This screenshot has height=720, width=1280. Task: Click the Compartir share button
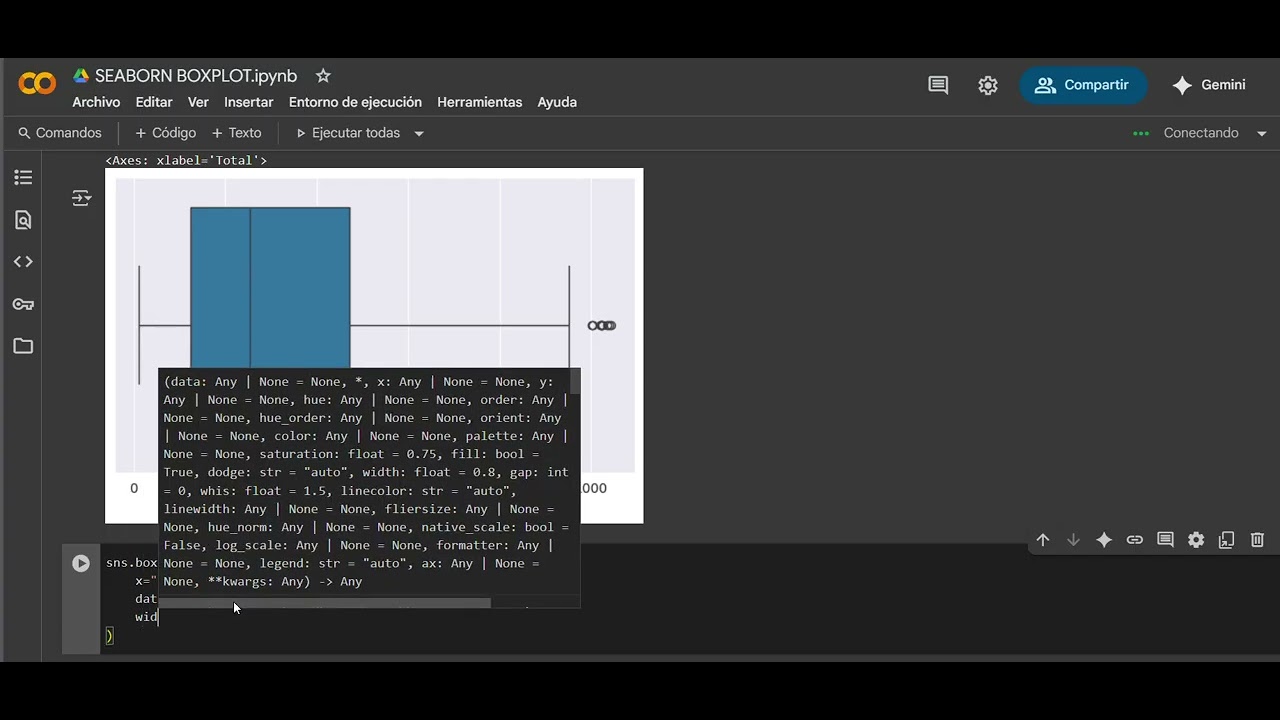[1083, 85]
